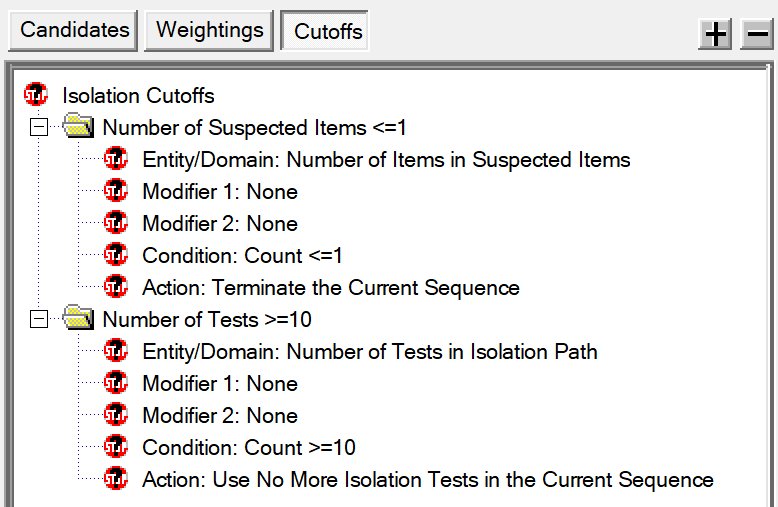Collapse the Number of Suspected Items node
778x507 pixels.
point(39,127)
